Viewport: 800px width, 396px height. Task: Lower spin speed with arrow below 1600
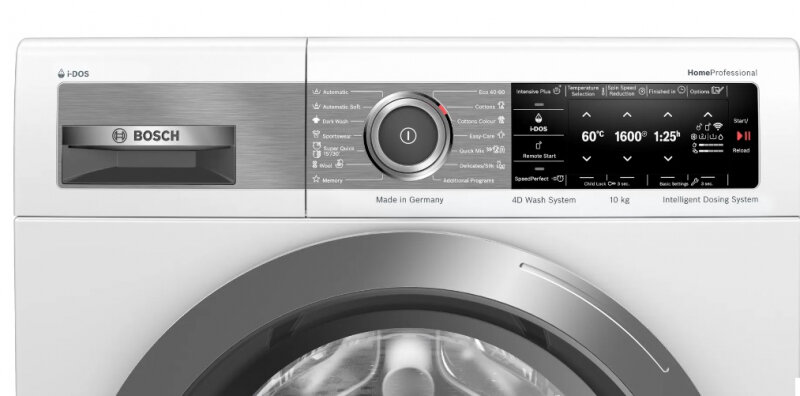[627, 159]
